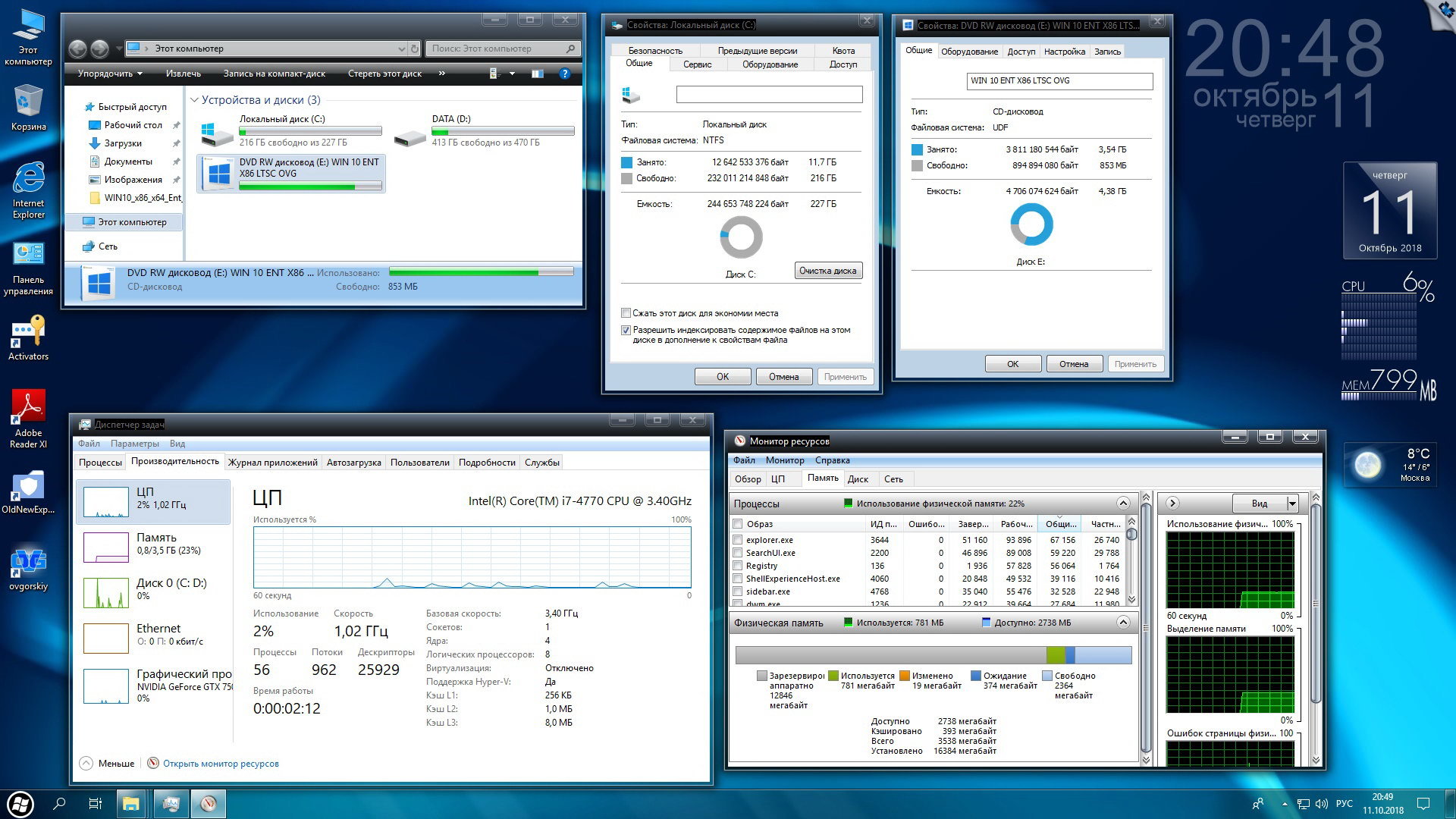Click the help question mark icon in Explorer
The image size is (1456, 819).
pyautogui.click(x=564, y=74)
